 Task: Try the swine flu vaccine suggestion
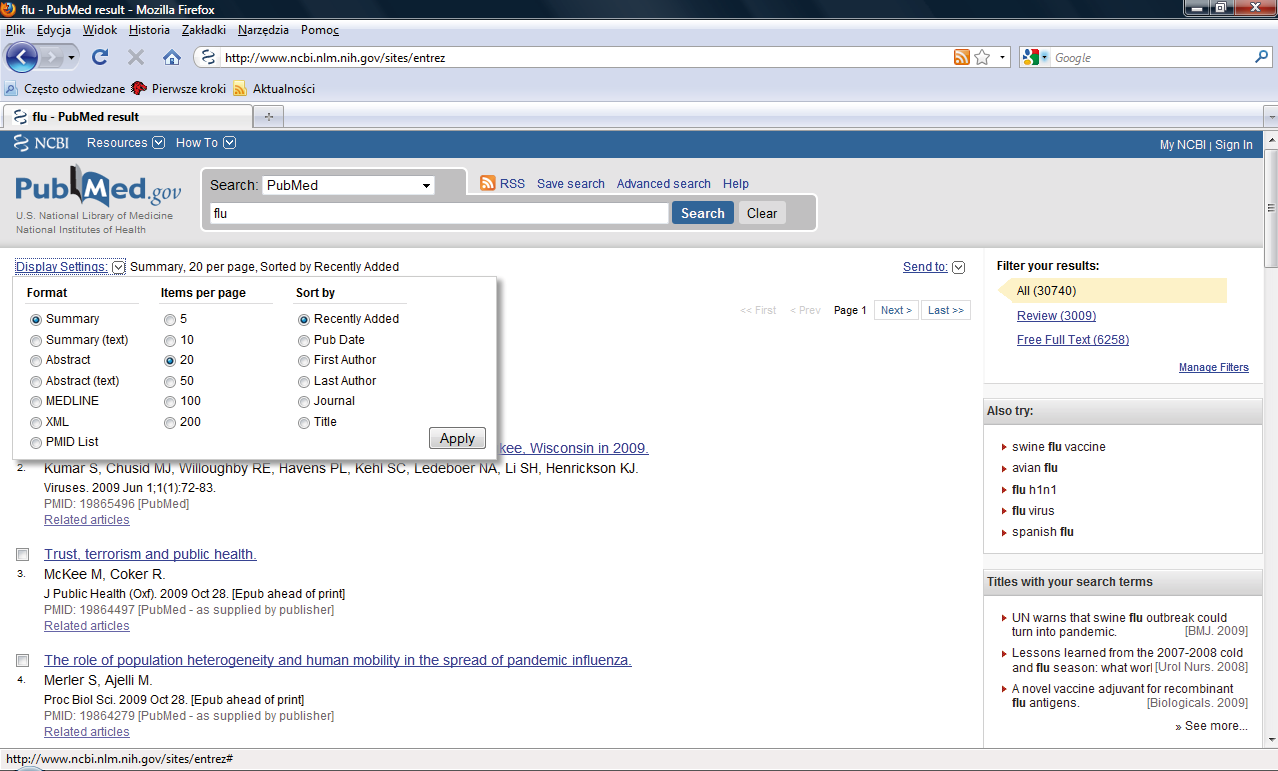[x=1059, y=447]
